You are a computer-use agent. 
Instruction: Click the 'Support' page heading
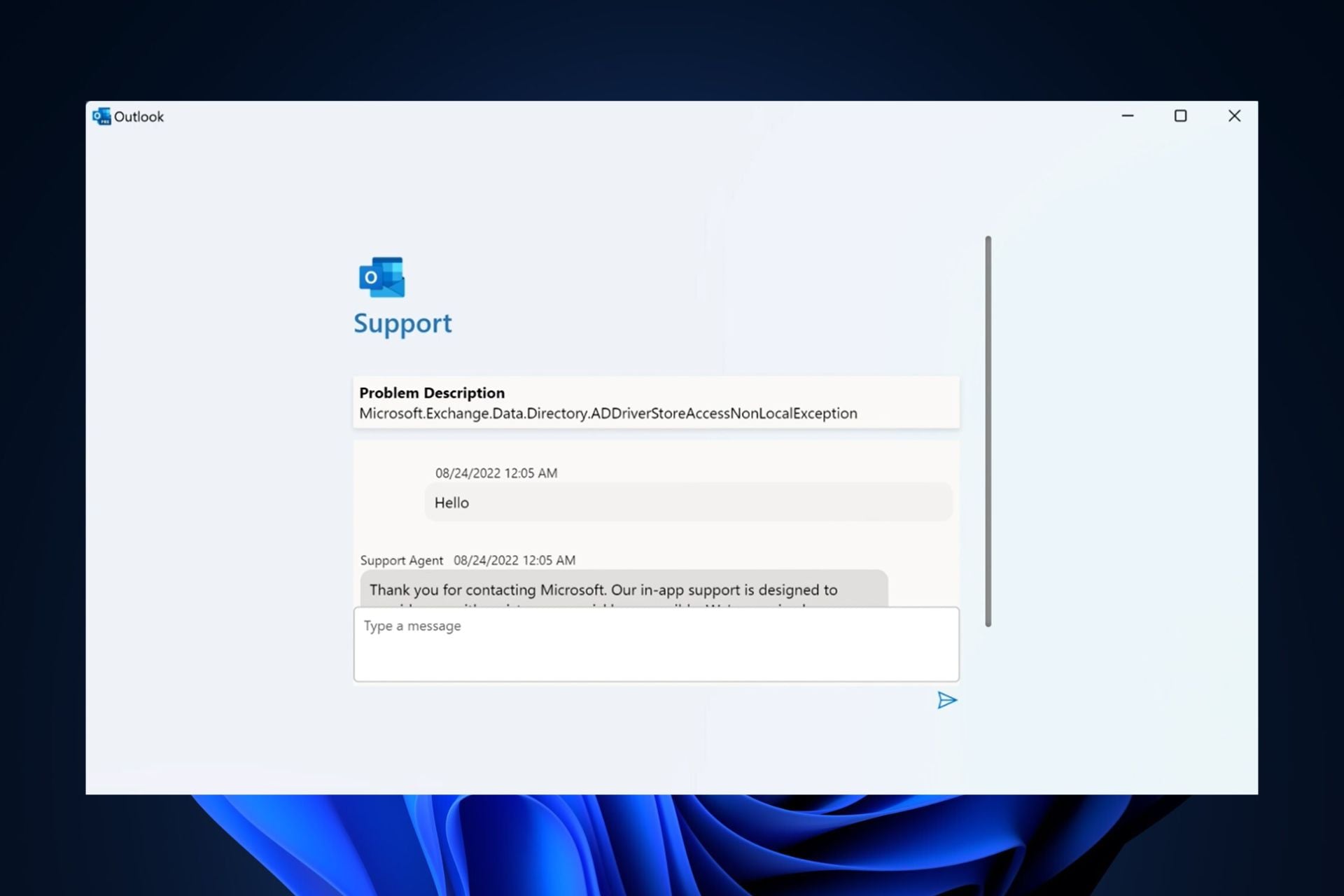coord(402,323)
